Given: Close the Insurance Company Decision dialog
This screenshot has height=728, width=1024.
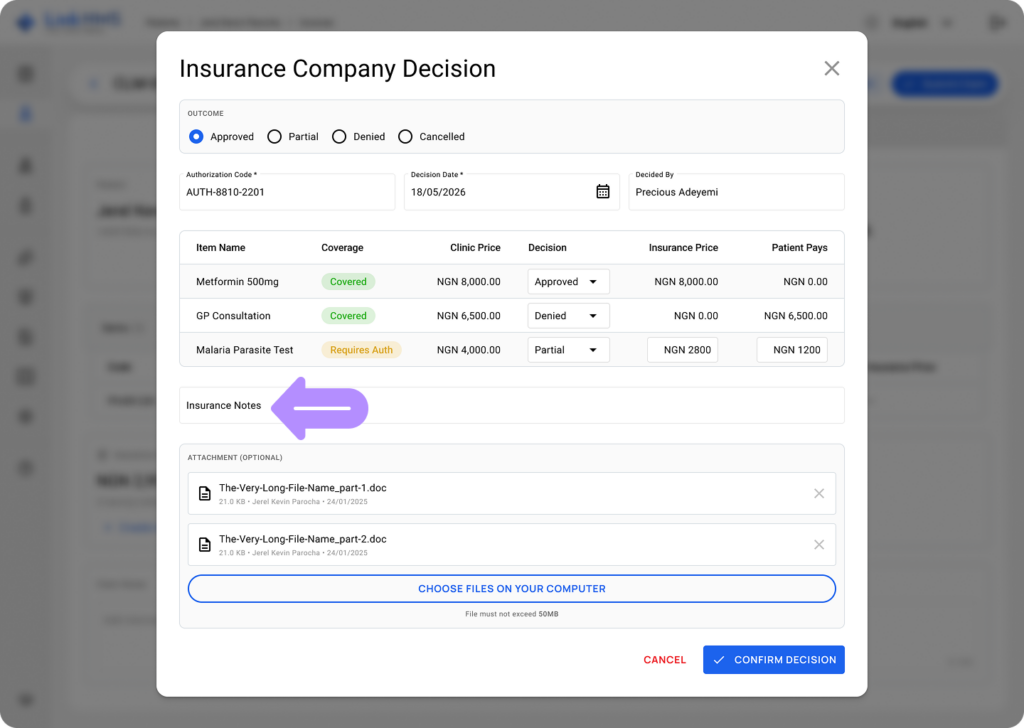Looking at the screenshot, I should 831,69.
